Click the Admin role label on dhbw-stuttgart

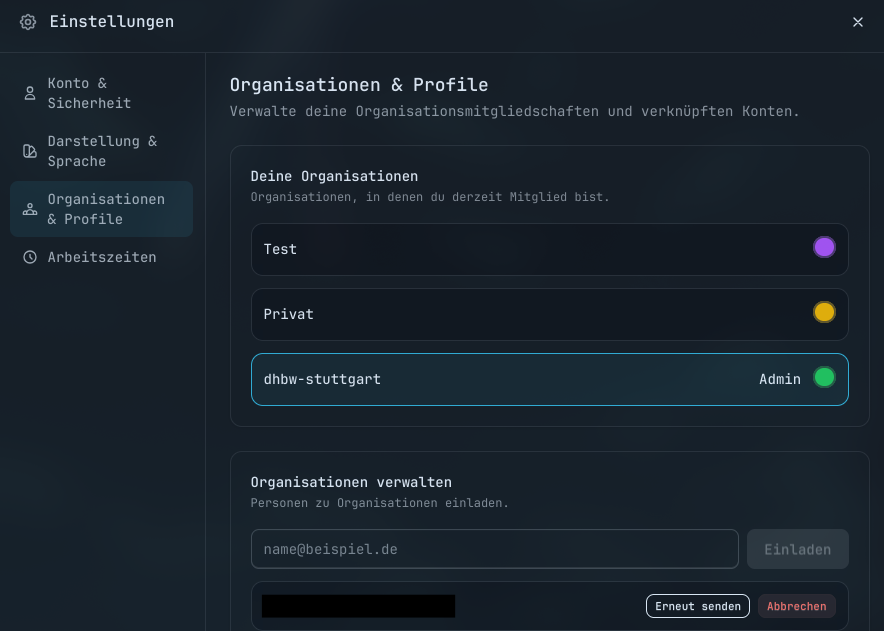click(x=780, y=380)
